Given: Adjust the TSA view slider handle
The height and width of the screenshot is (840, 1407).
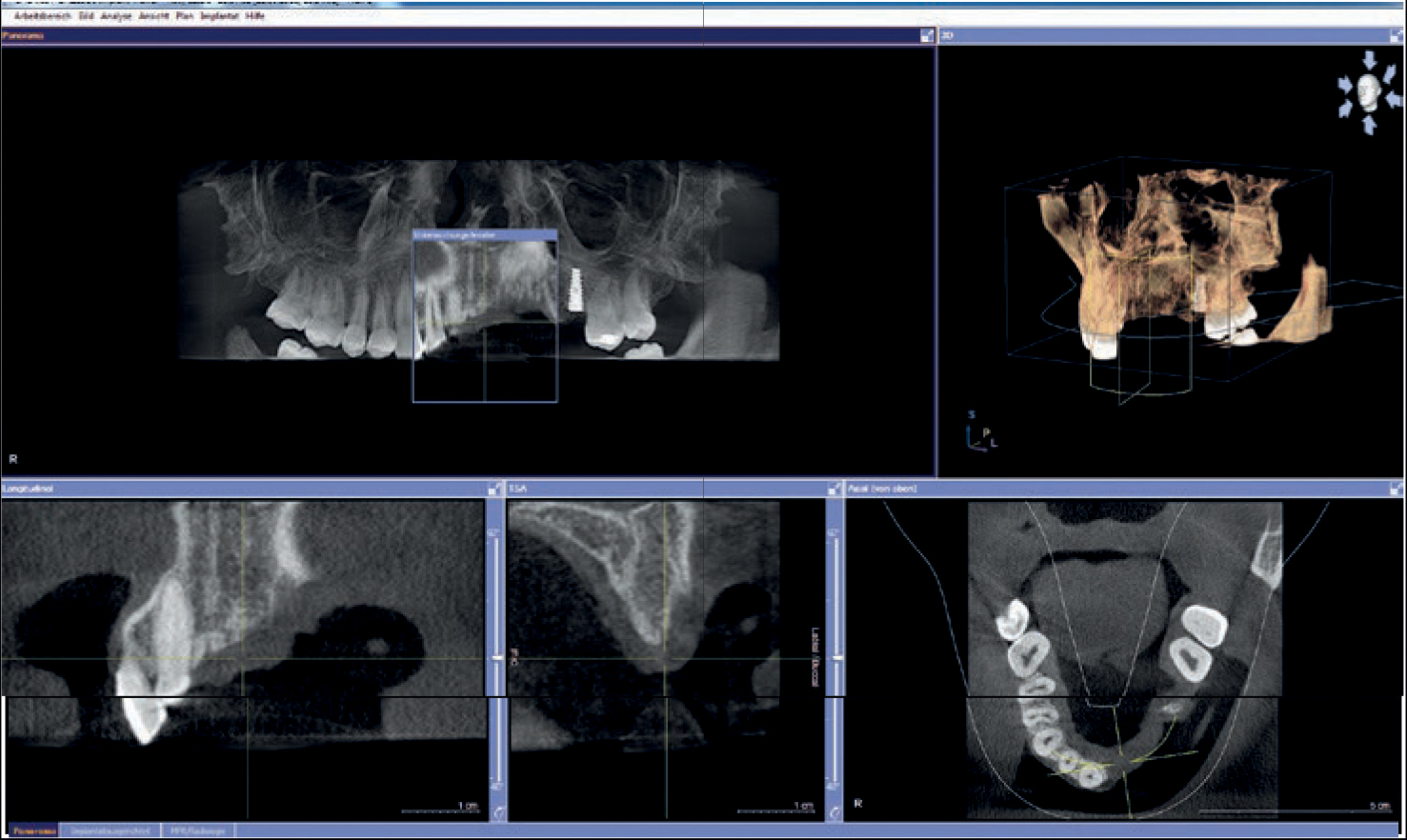Looking at the screenshot, I should 836,658.
